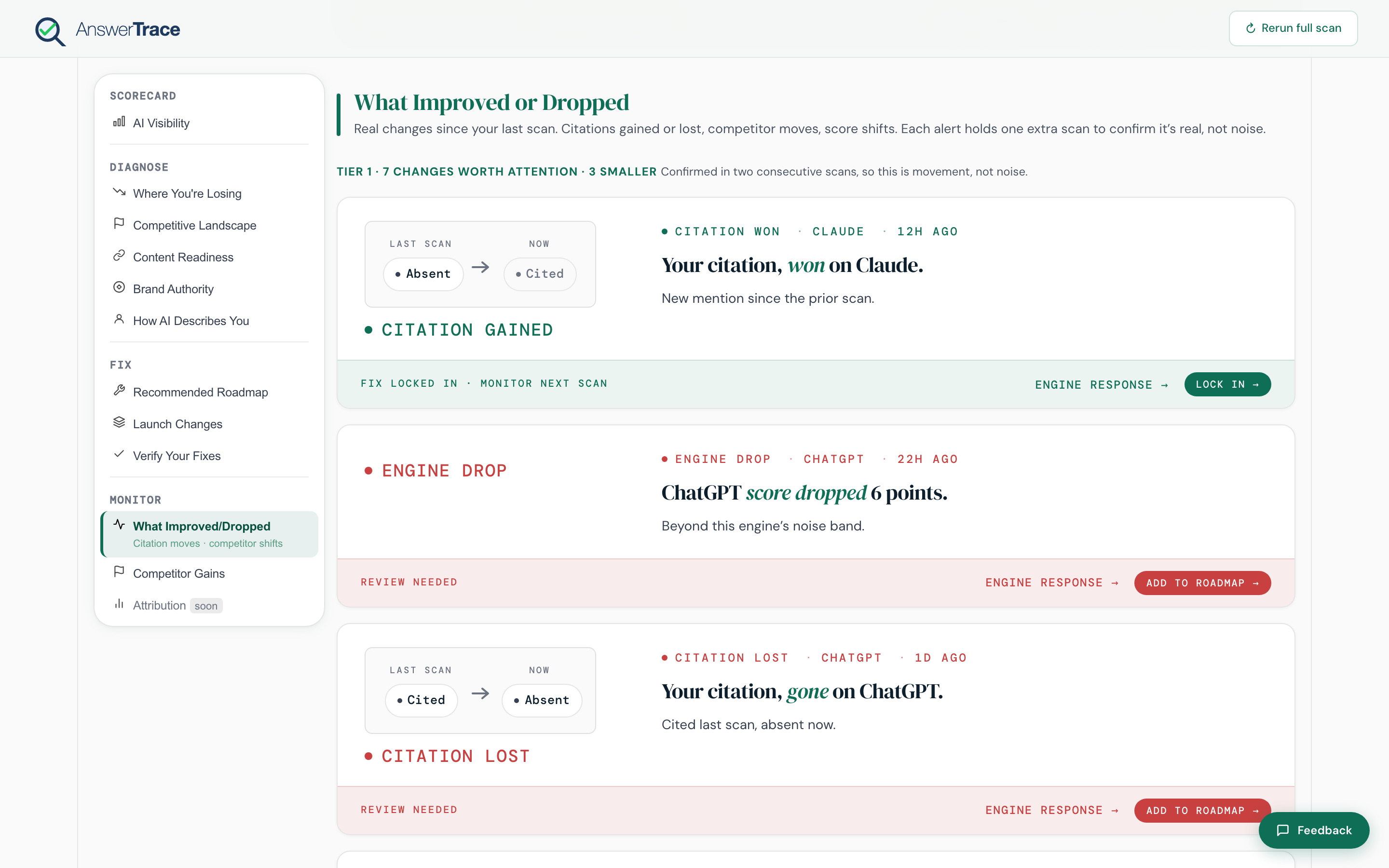Viewport: 1389px width, 868px height.
Task: Open the Feedback widget
Action: point(1313,830)
